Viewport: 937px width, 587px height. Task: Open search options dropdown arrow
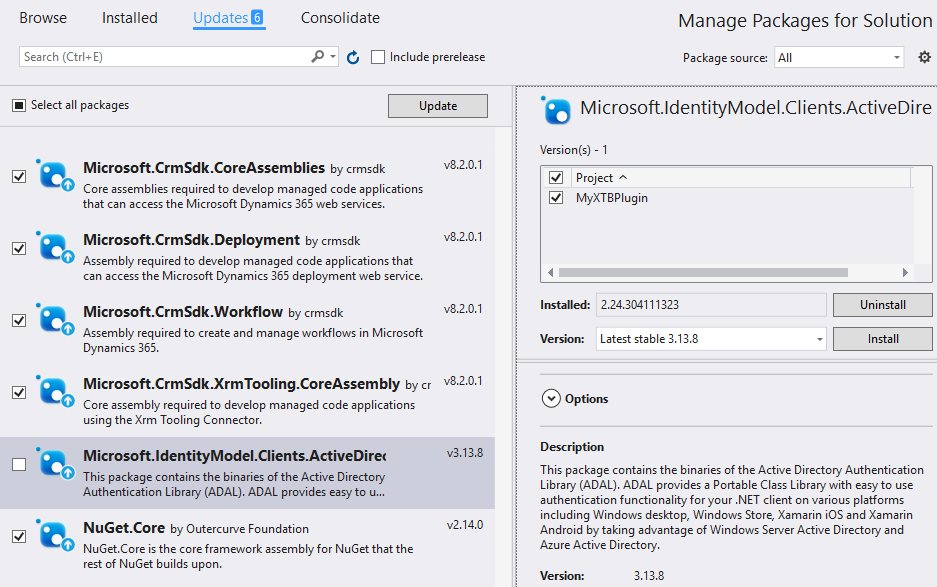(333, 57)
